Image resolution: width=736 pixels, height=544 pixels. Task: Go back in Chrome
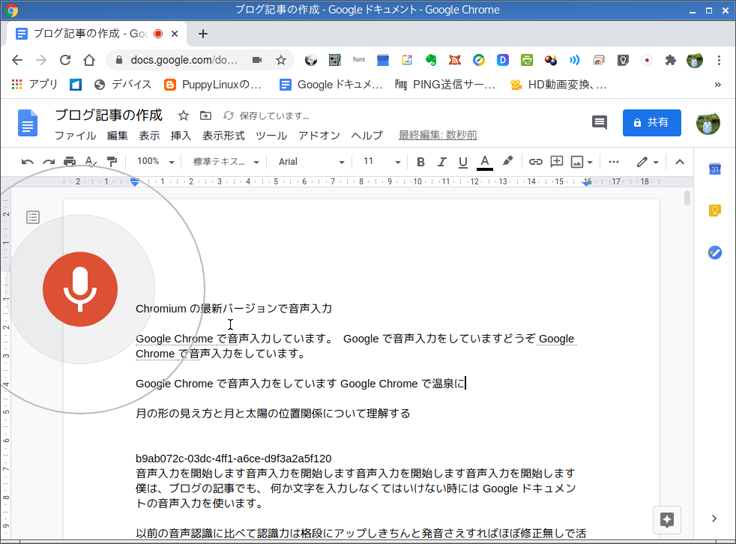pyautogui.click(x=17, y=60)
